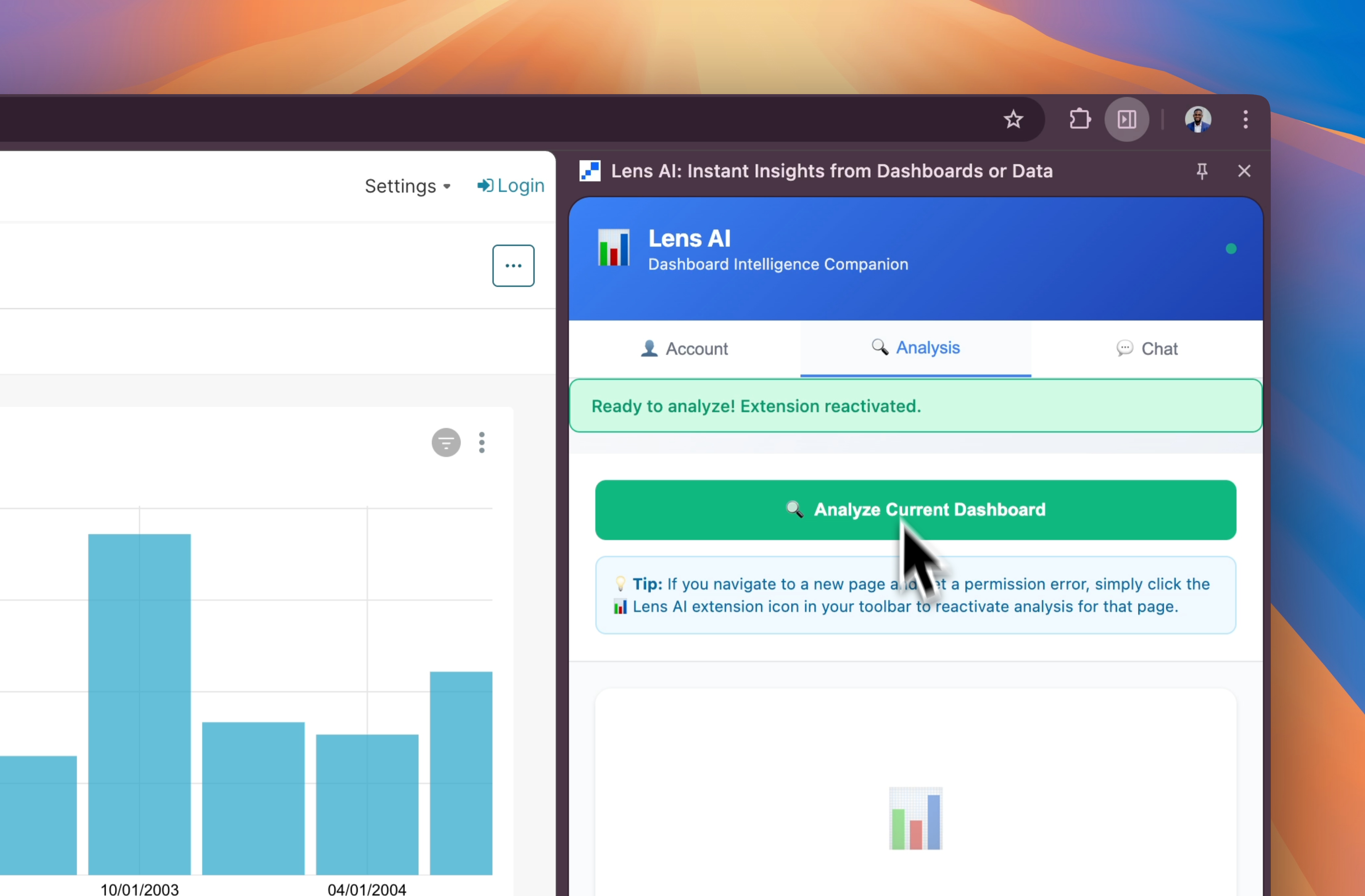Viewport: 1365px width, 896px height.
Task: Click the 'Dashboard Intelligence Companion' subtitle
Action: [x=778, y=264]
